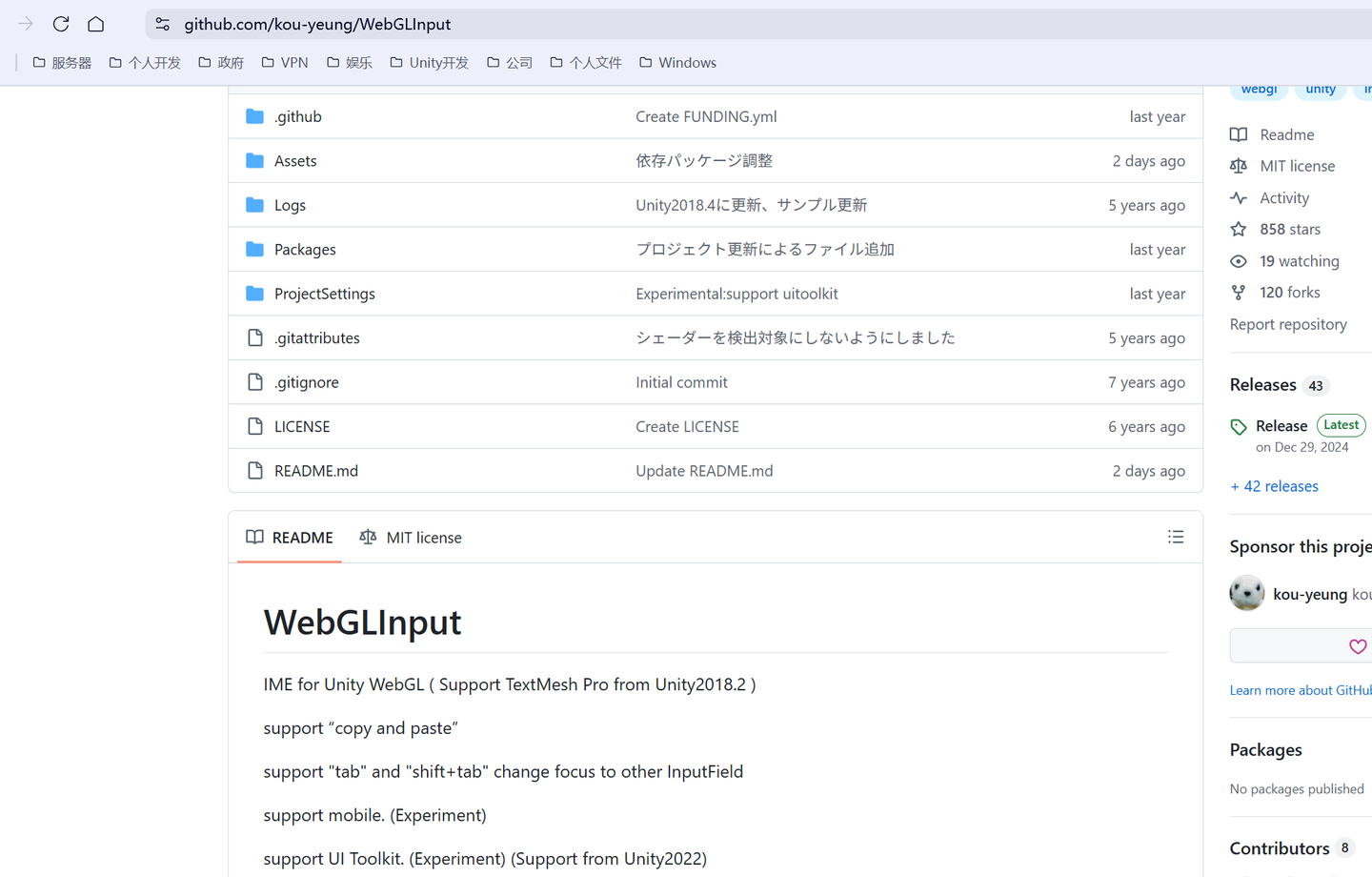This screenshot has width=1372, height=877.
Task: Click the Readme book icon in sidebar
Action: pyautogui.click(x=1239, y=134)
